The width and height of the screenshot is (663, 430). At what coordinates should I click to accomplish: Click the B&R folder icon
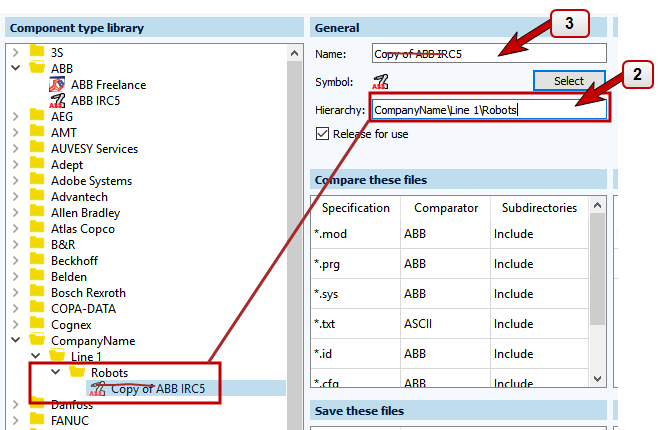(37, 244)
